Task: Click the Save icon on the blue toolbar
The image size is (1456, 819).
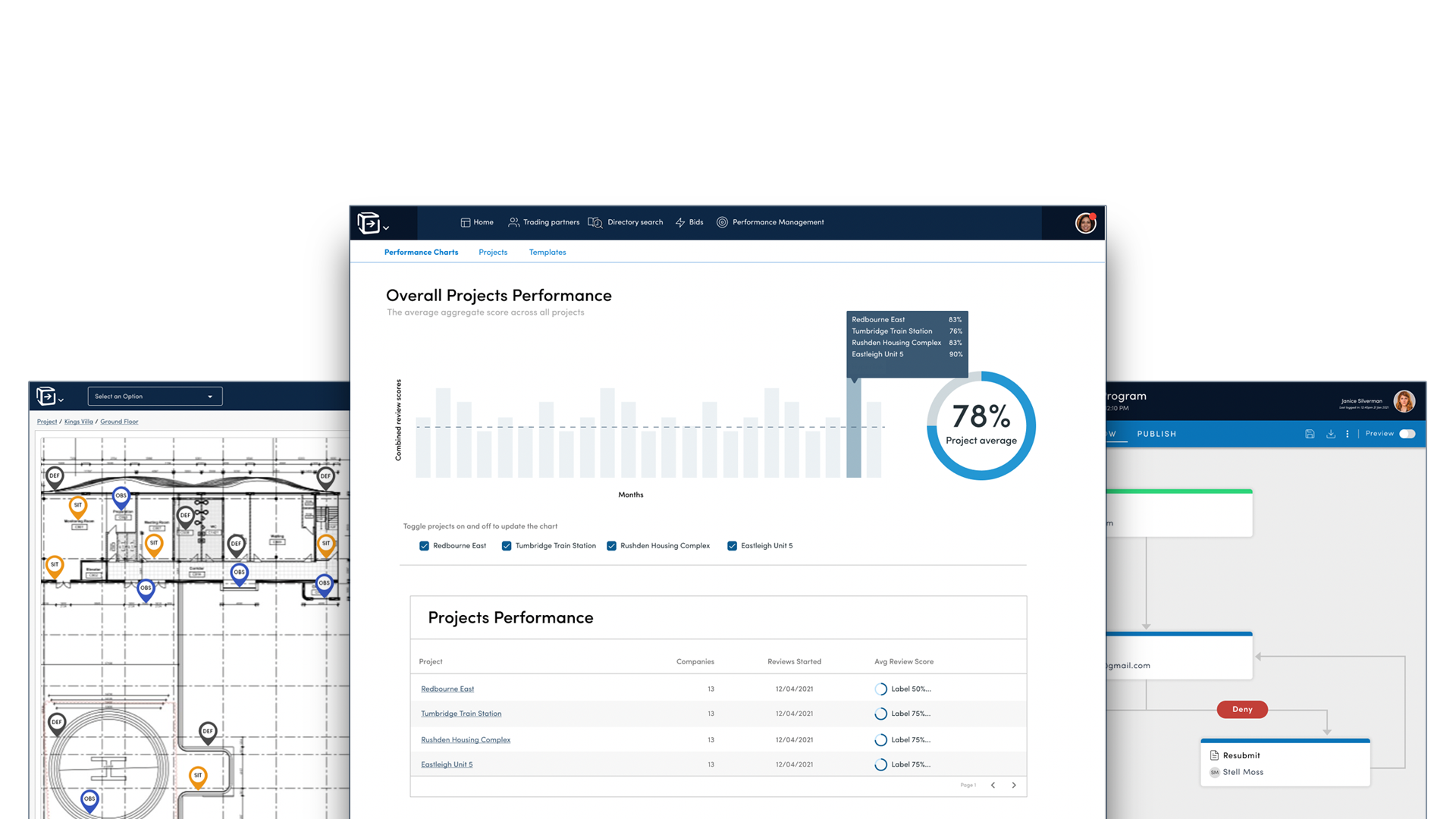Action: [x=1310, y=434]
